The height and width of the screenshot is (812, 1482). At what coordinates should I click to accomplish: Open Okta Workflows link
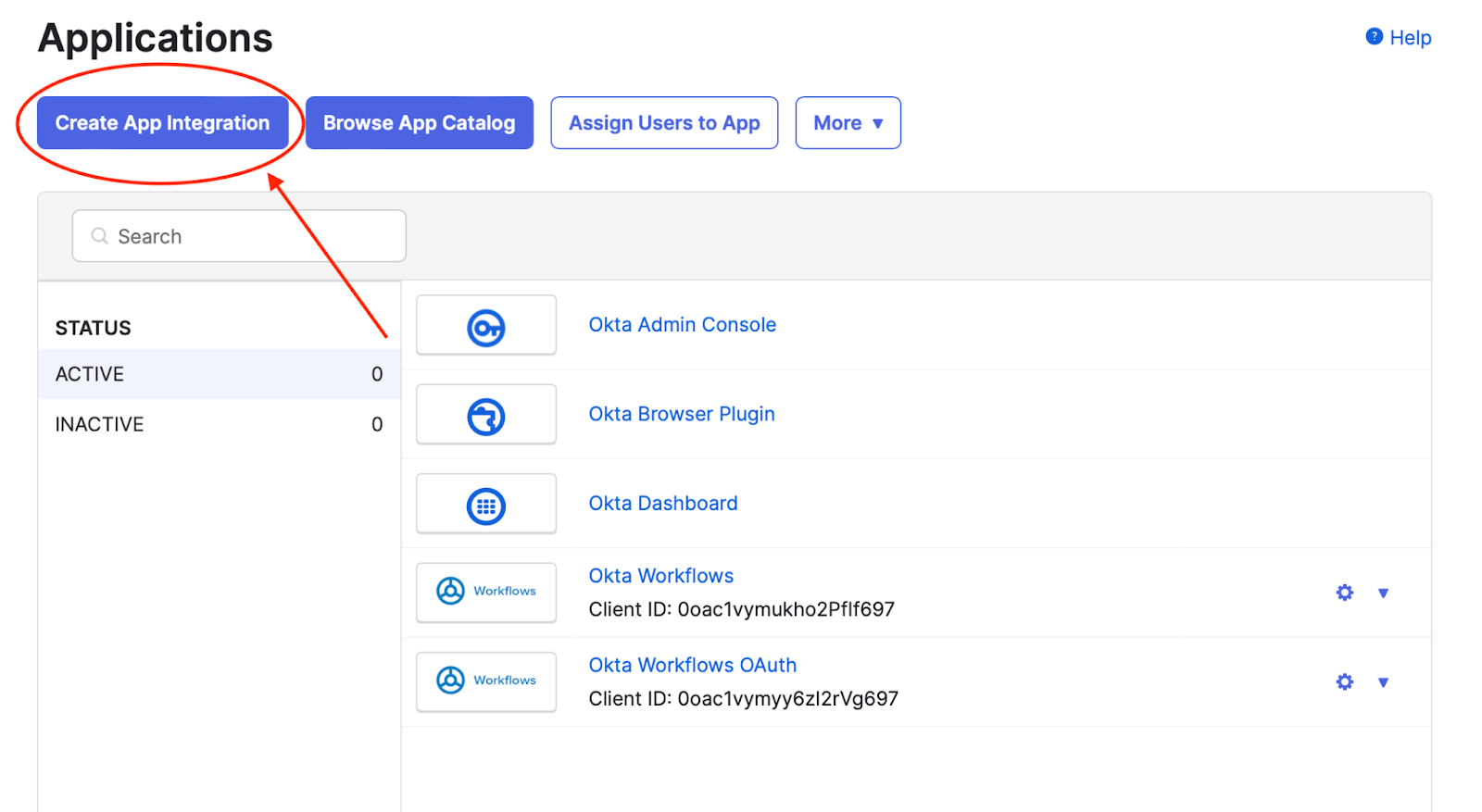pos(660,576)
